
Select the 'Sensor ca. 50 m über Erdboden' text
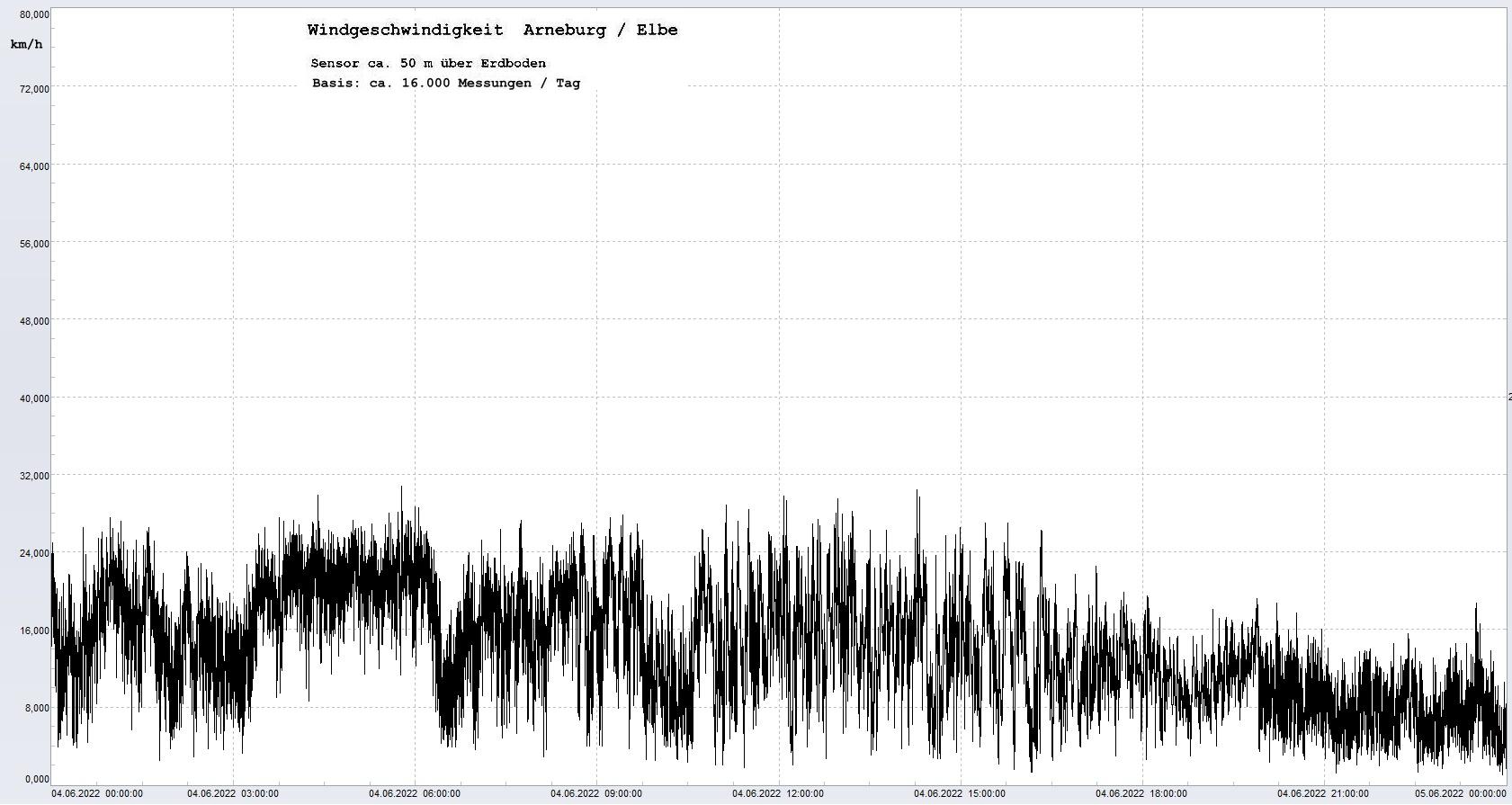(428, 63)
